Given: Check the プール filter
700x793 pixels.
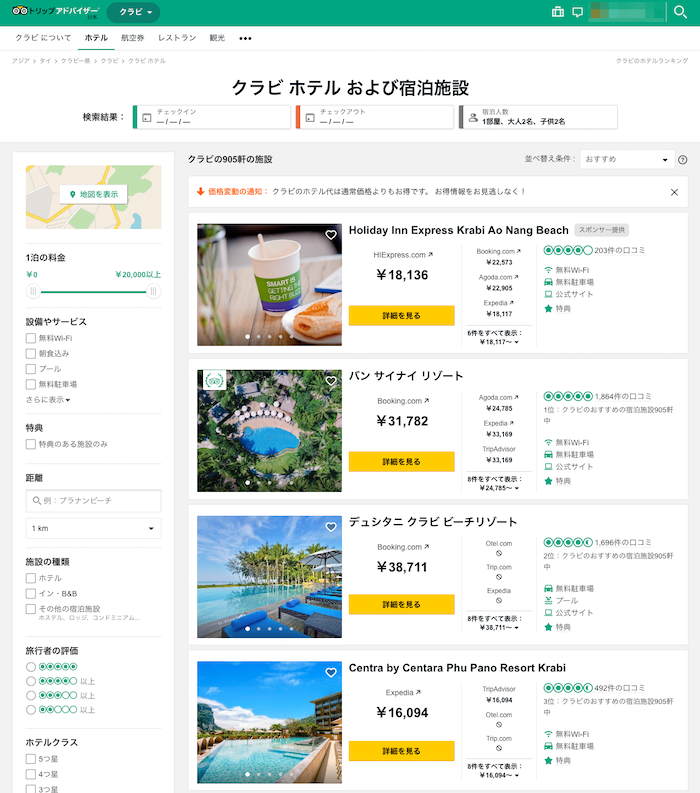Looking at the screenshot, I should pos(31,369).
